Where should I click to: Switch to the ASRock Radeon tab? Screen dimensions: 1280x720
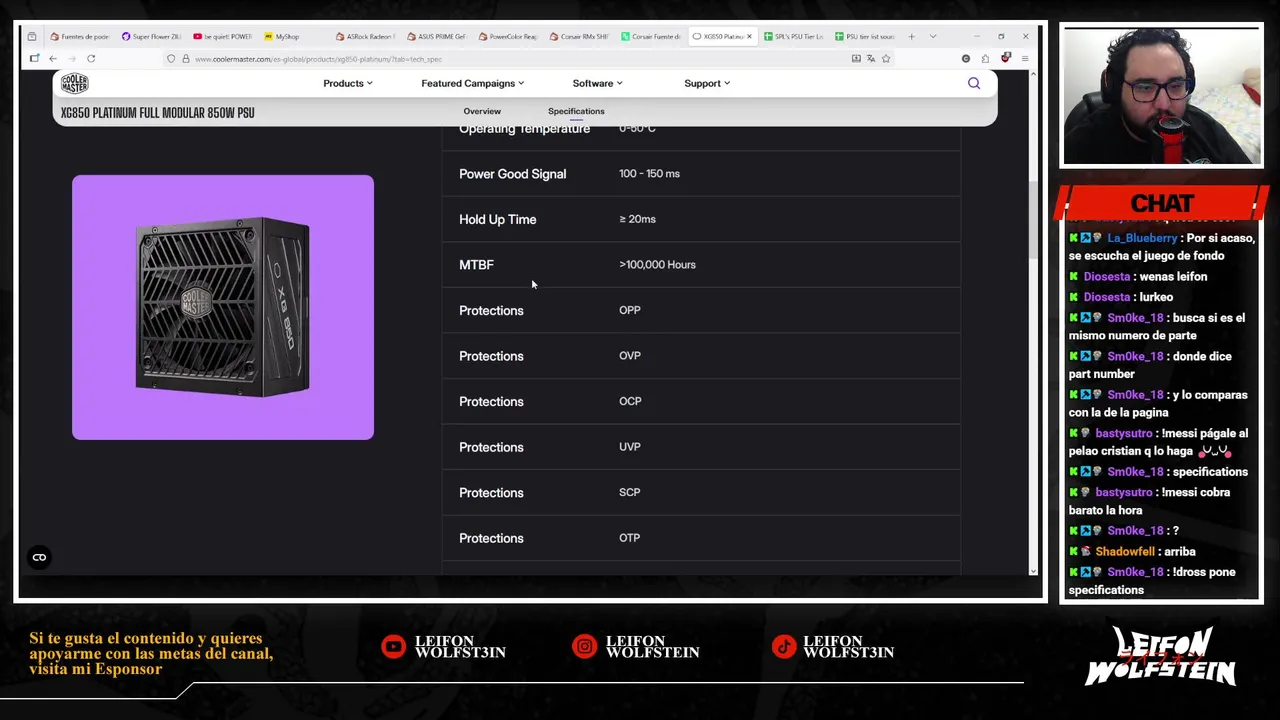366,36
